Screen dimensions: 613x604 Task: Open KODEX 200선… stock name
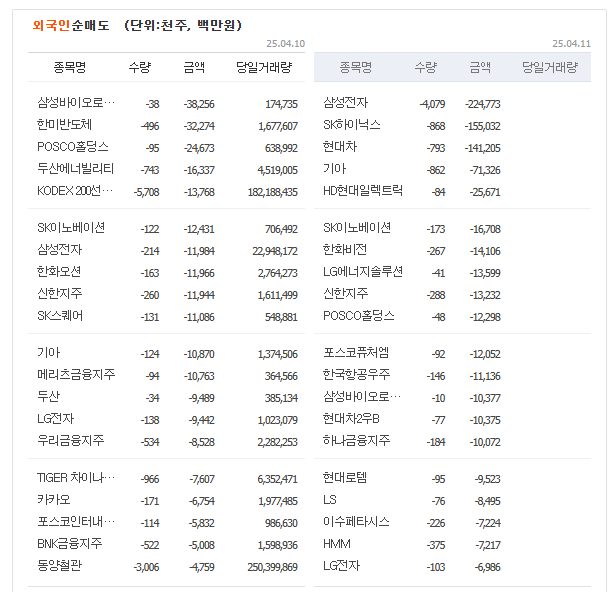click(75, 191)
